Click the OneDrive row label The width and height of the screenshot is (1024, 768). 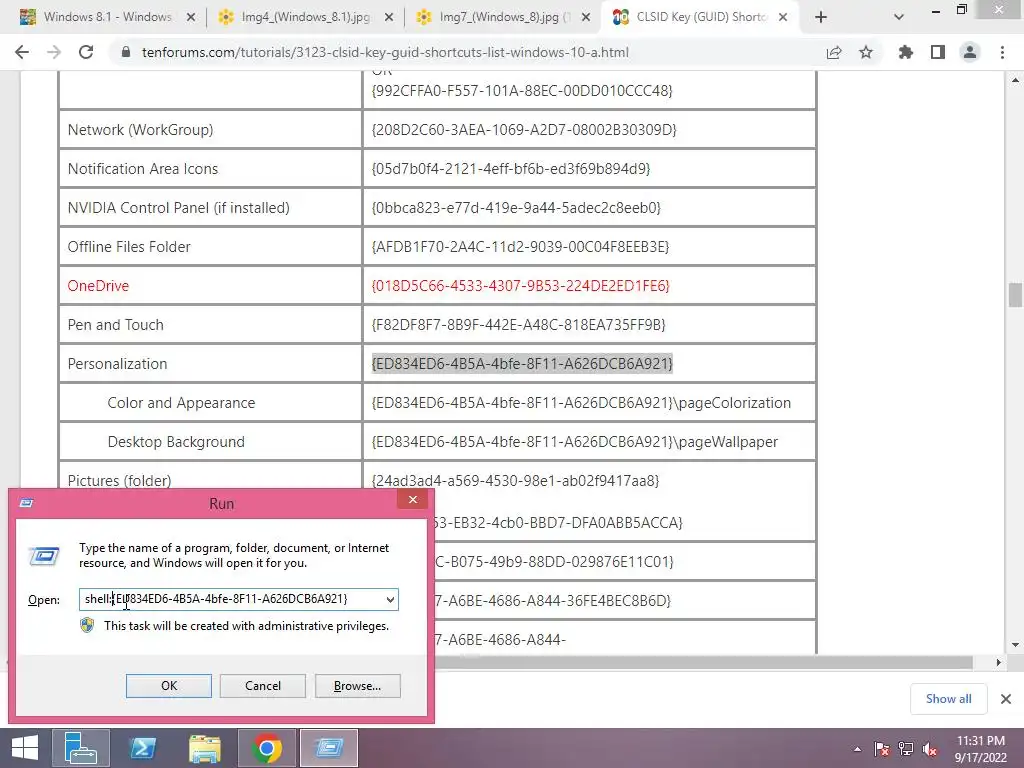[98, 285]
